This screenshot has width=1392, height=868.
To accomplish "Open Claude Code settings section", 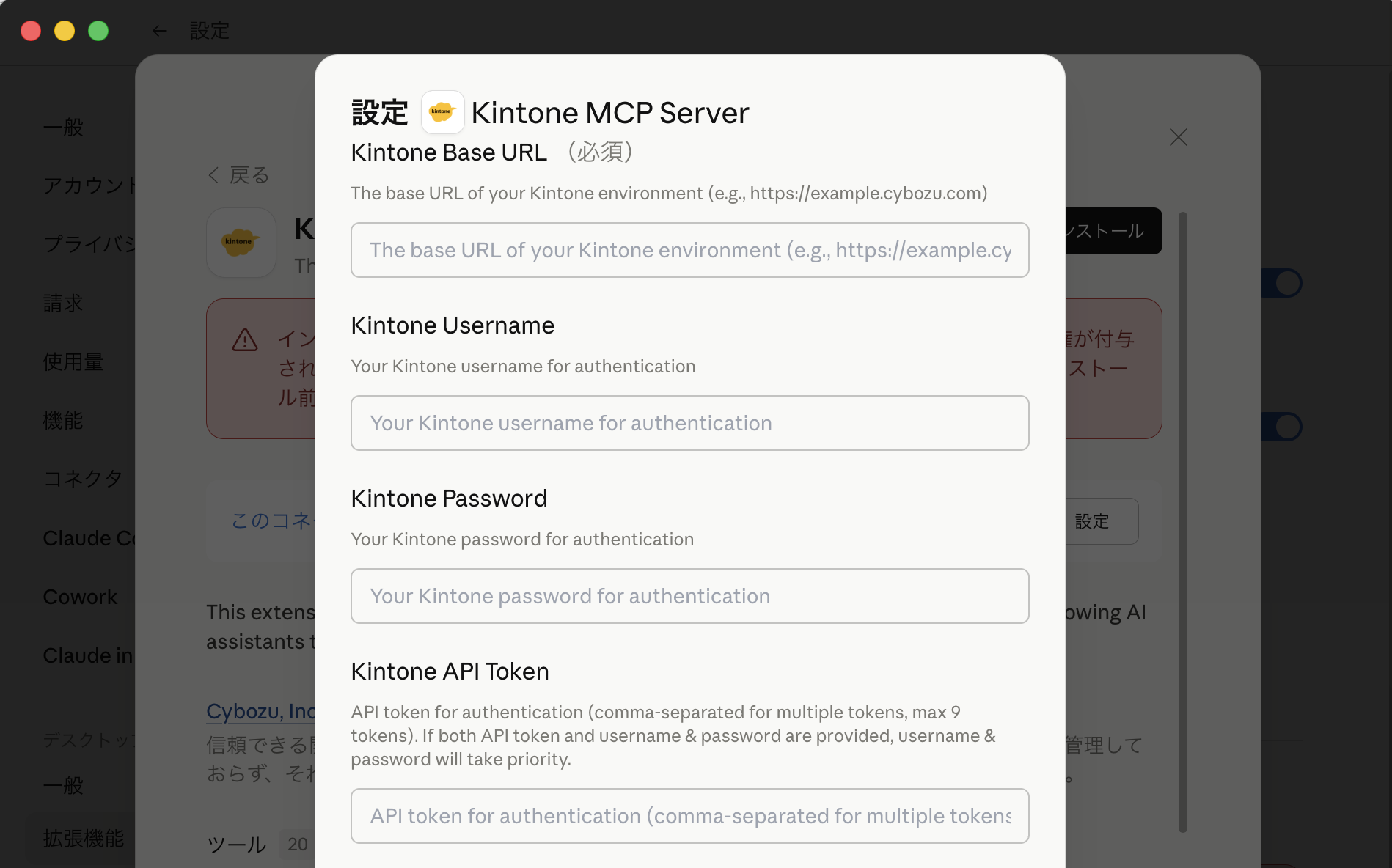I will [x=89, y=537].
